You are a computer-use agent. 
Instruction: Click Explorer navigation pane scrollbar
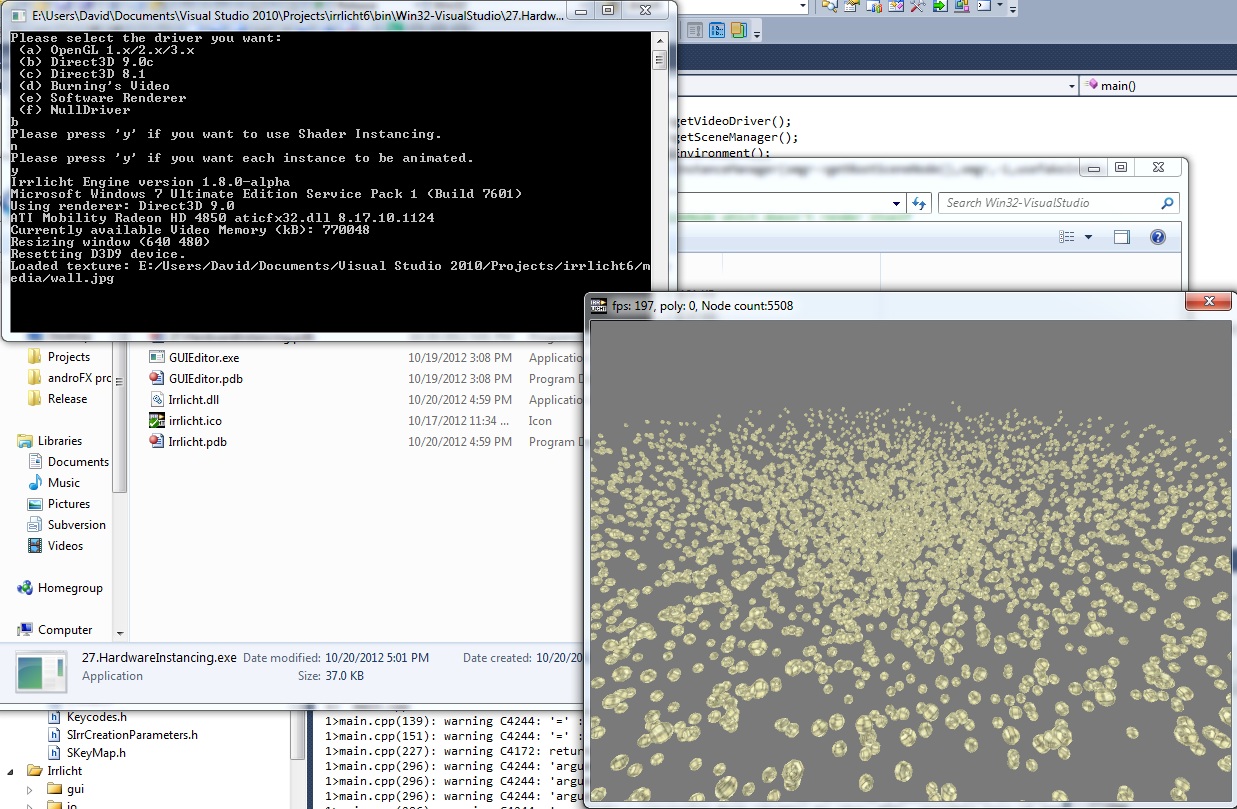coord(121,490)
